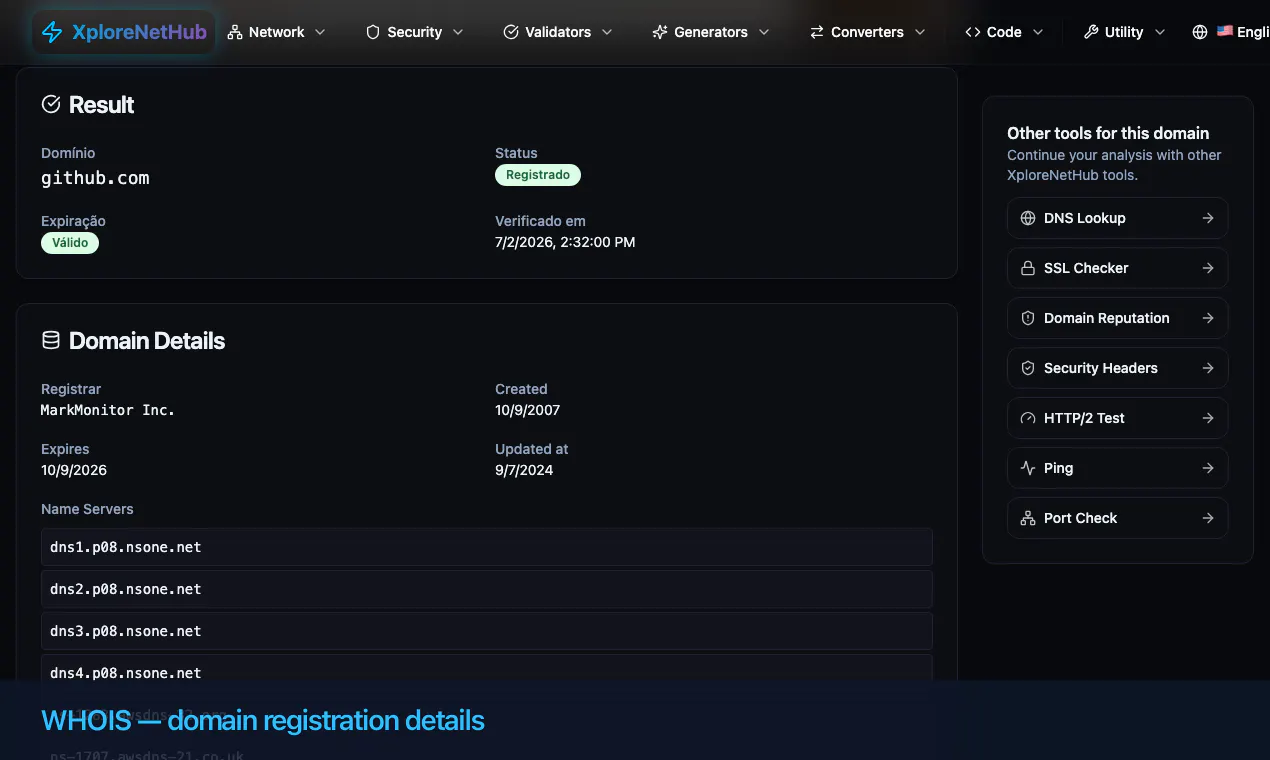Open the Converters menu
The width and height of the screenshot is (1270, 760).
coord(868,32)
